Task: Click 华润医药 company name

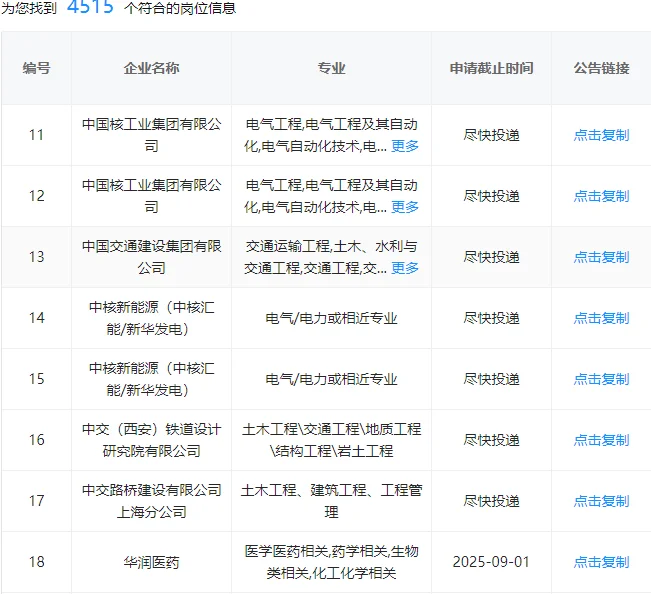Action: pyautogui.click(x=152, y=562)
